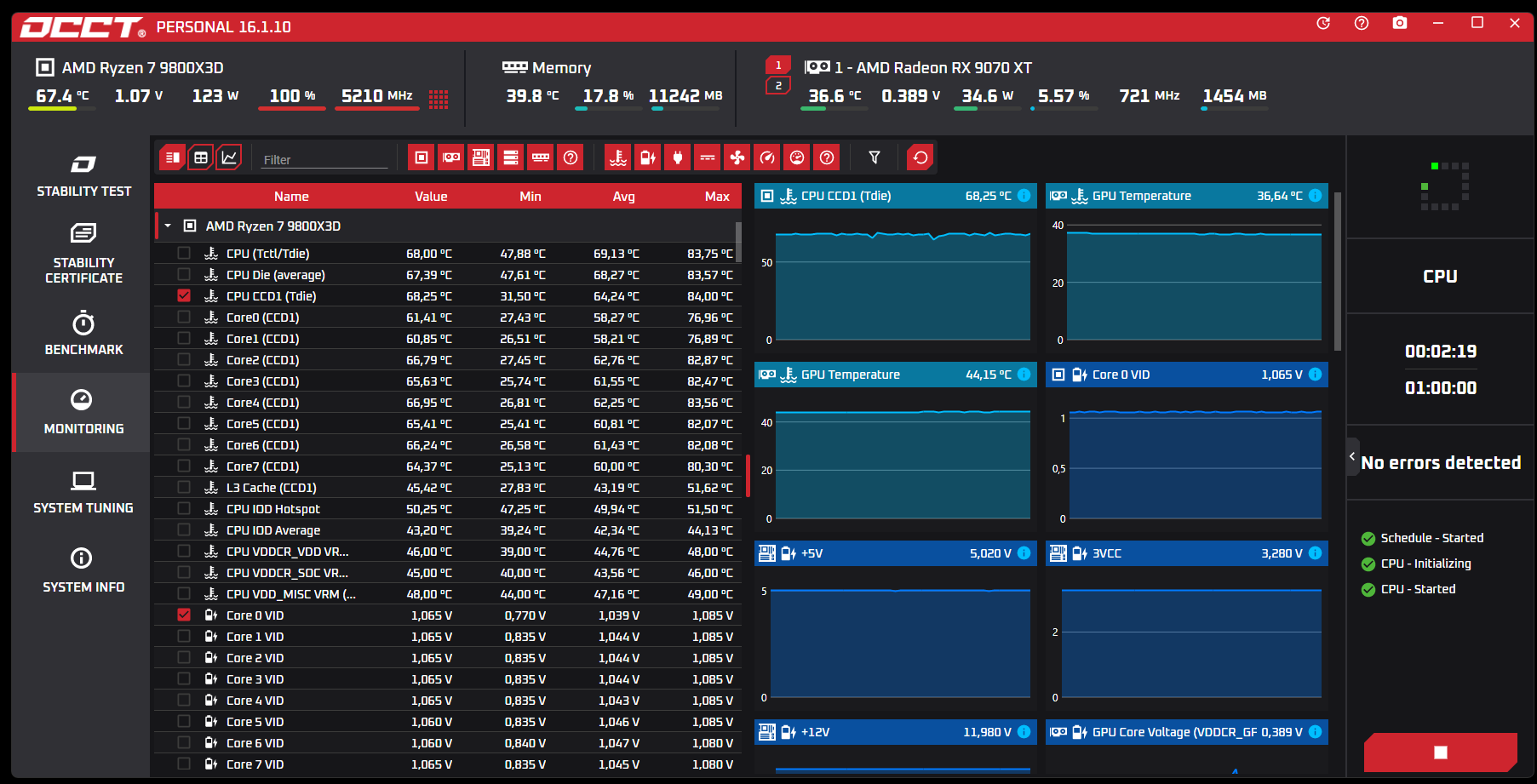Uncheck the CPU CCD1 (Tdie) checkbox
This screenshot has width=1537, height=784.
[x=184, y=295]
